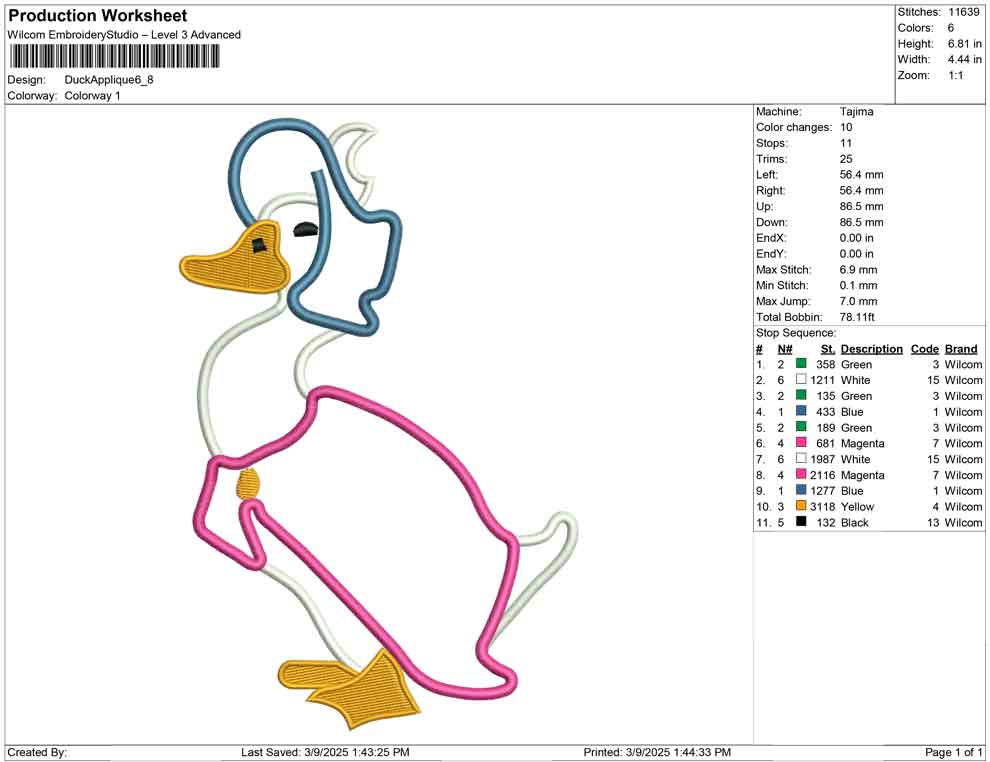Click the blue thread swatch for stop 4

pos(800,412)
